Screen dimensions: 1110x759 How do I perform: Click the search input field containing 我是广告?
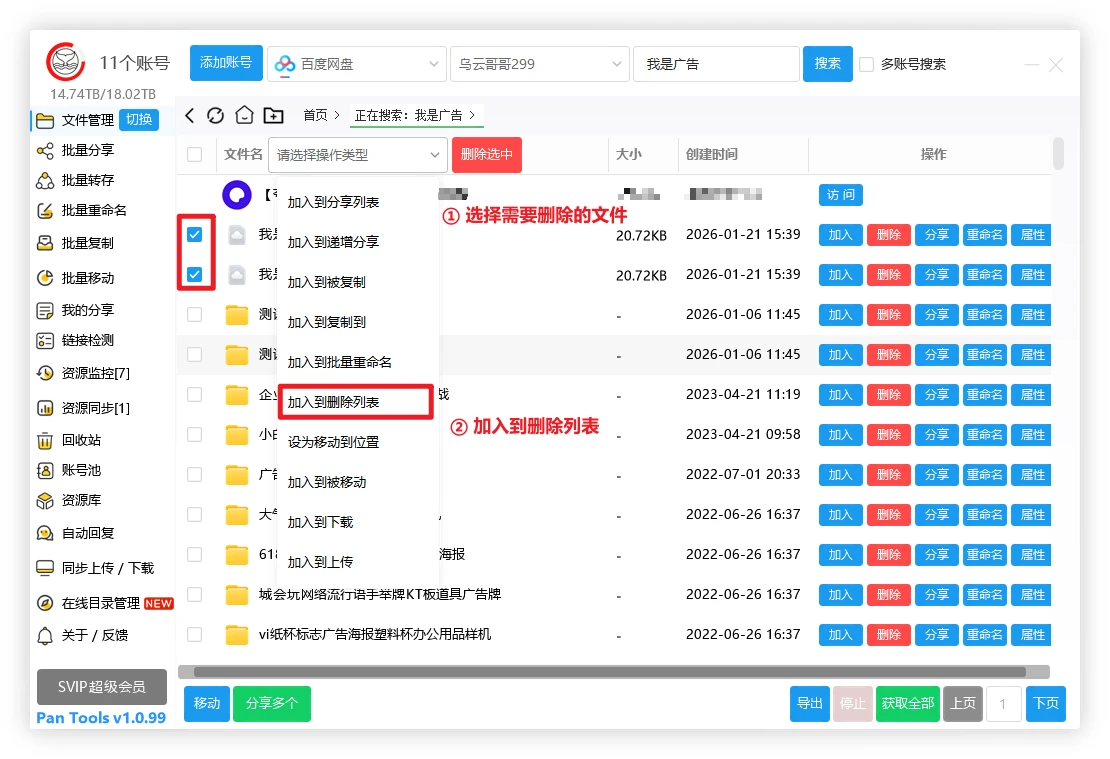[x=715, y=64]
